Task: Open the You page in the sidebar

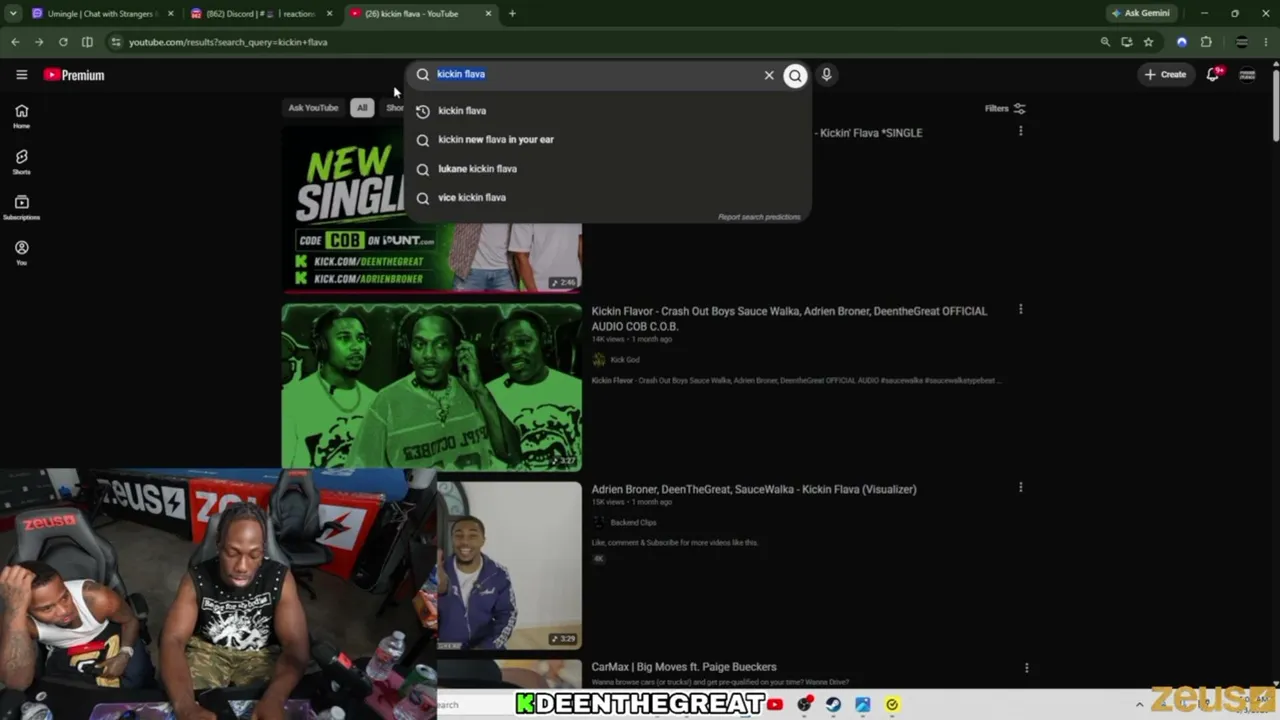Action: pos(21,252)
